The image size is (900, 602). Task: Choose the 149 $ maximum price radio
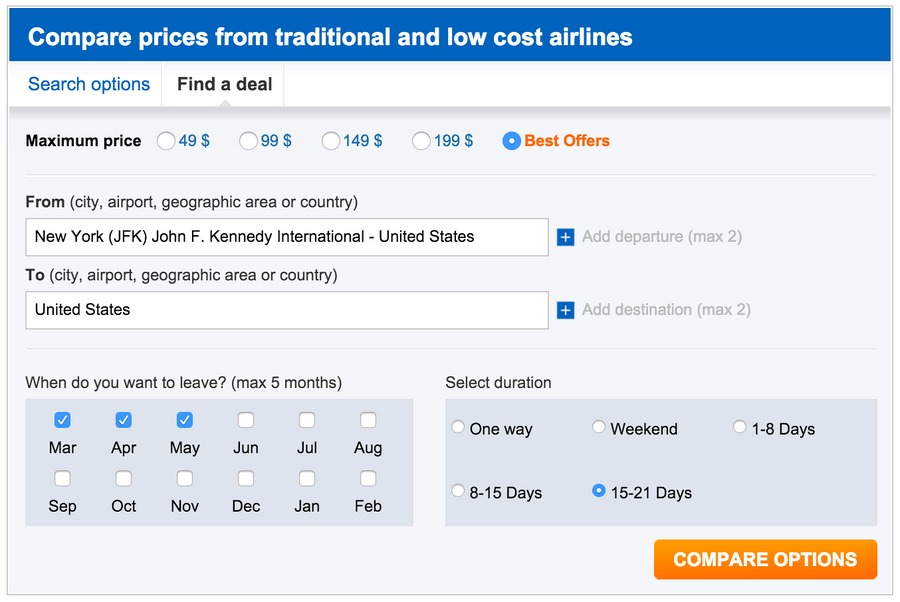point(331,141)
